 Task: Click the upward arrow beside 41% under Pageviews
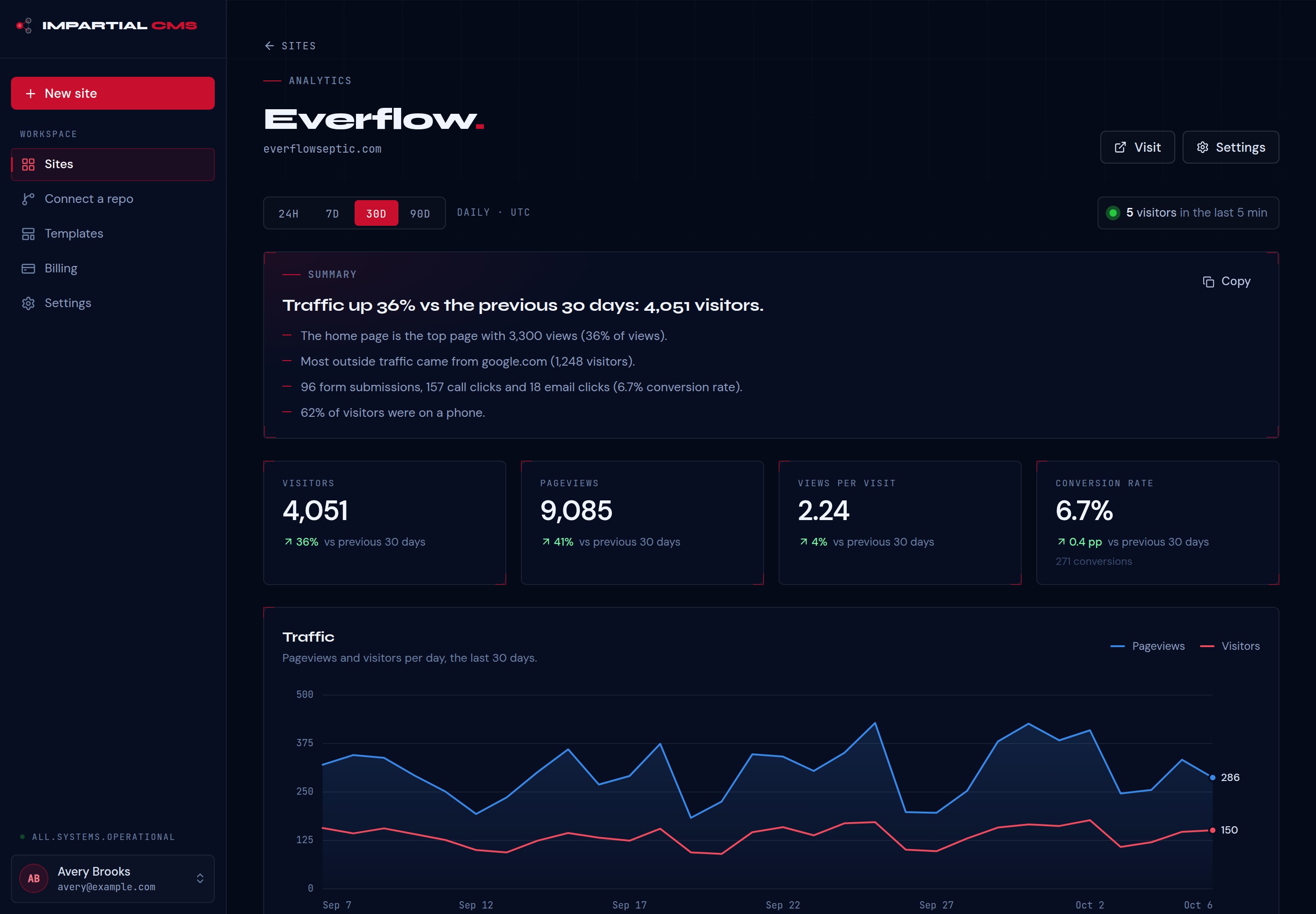click(x=546, y=542)
